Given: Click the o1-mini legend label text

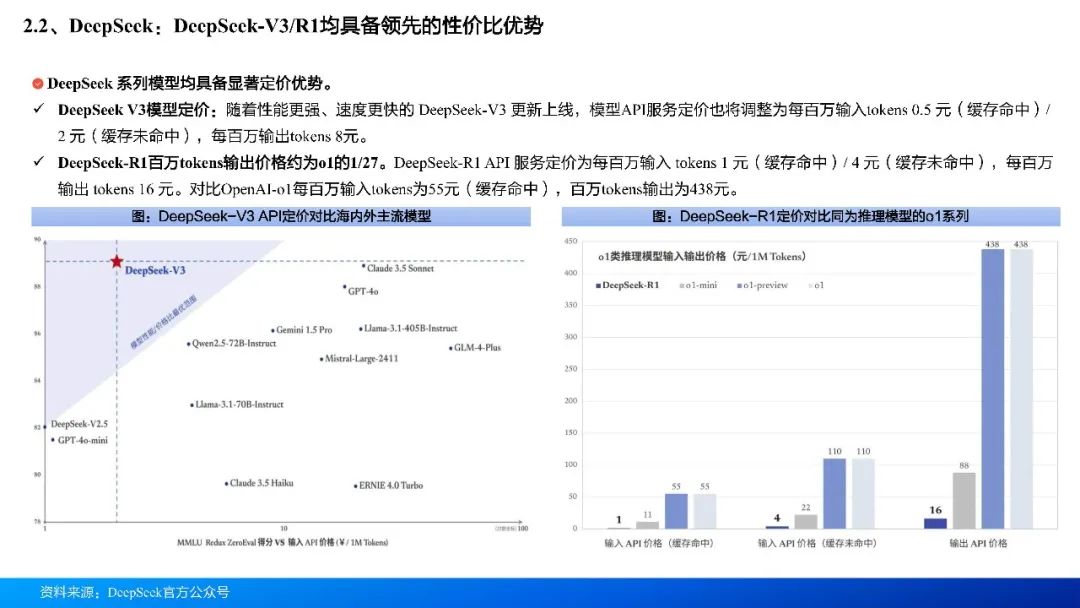Looking at the screenshot, I should [x=701, y=285].
